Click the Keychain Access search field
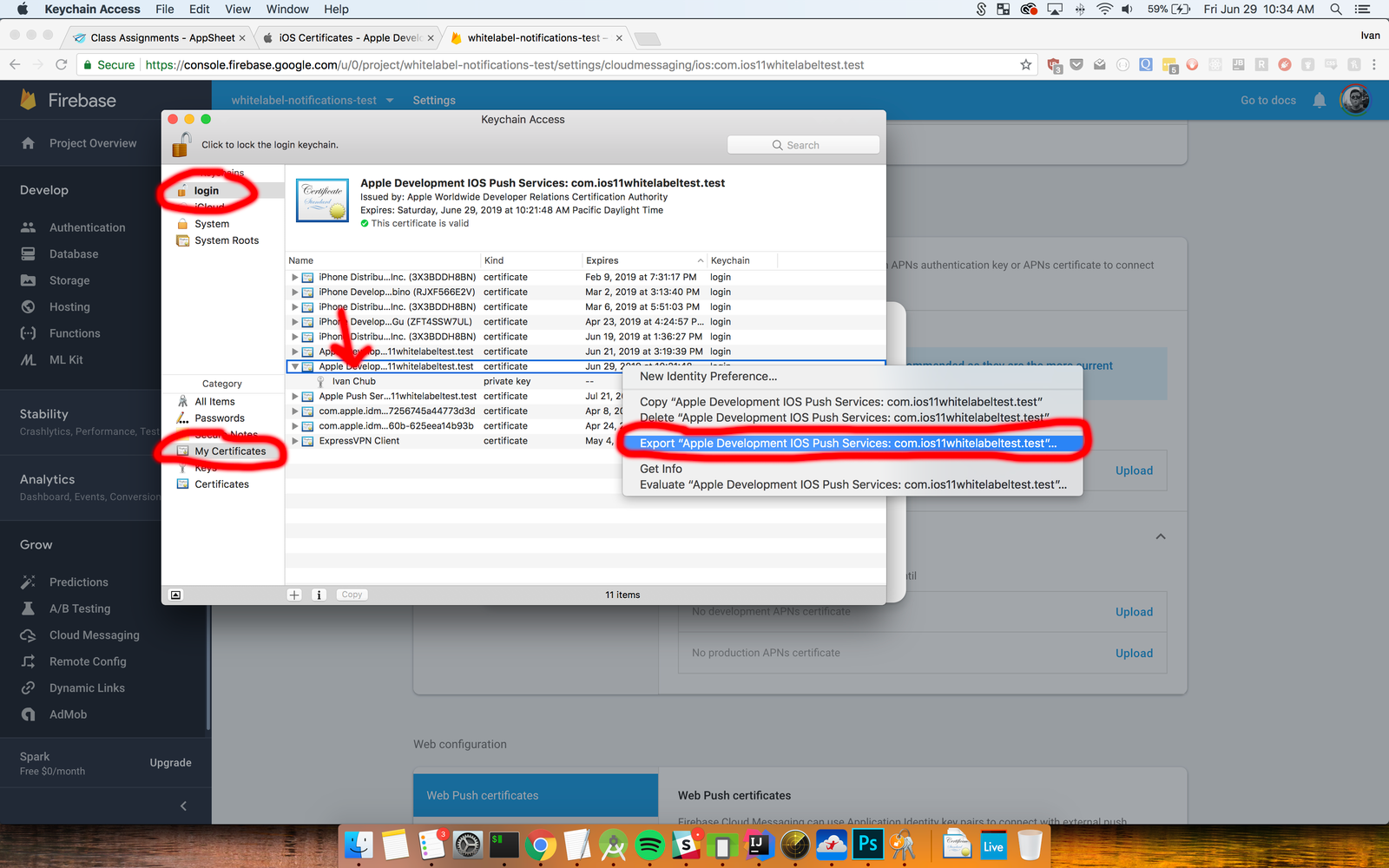 (x=803, y=145)
